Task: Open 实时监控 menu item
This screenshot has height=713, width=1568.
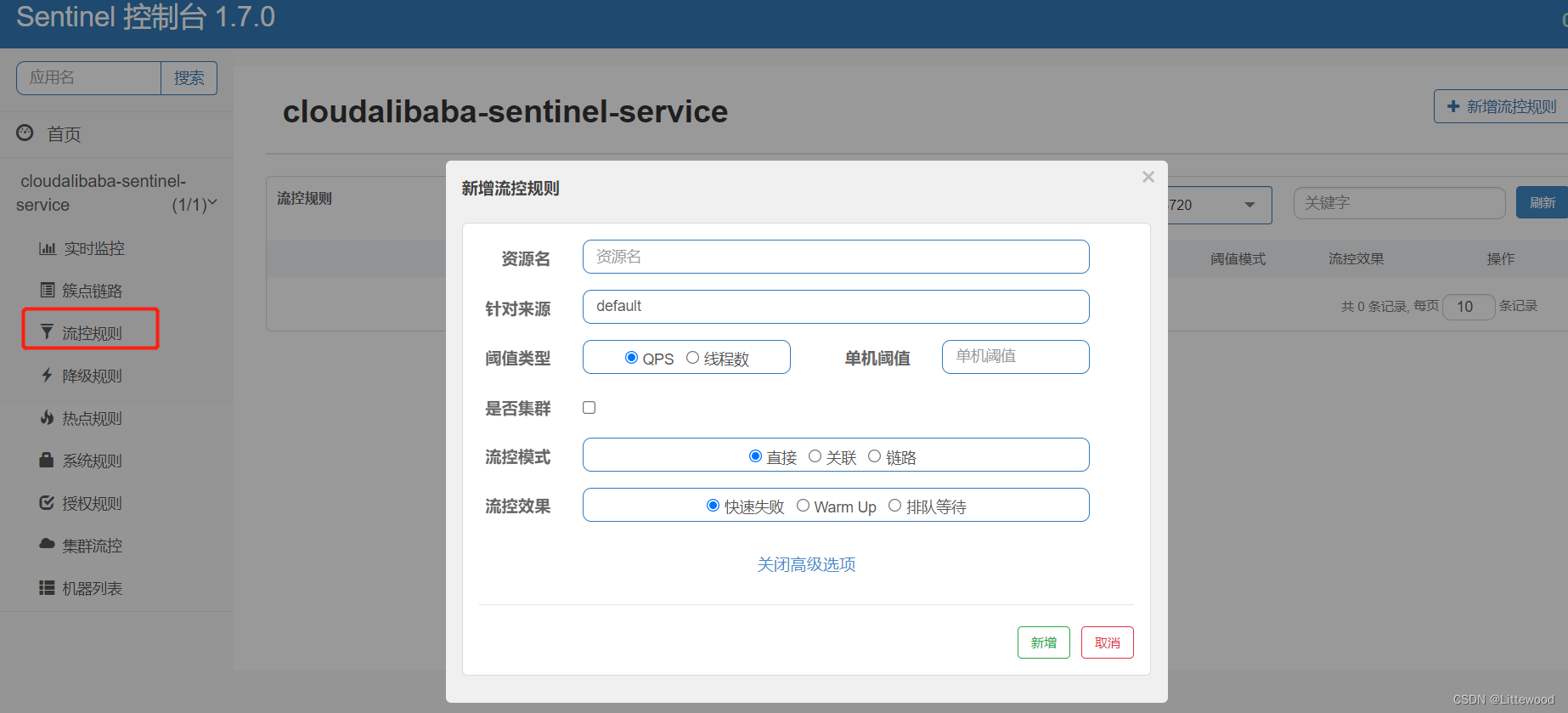Action: coord(94,248)
